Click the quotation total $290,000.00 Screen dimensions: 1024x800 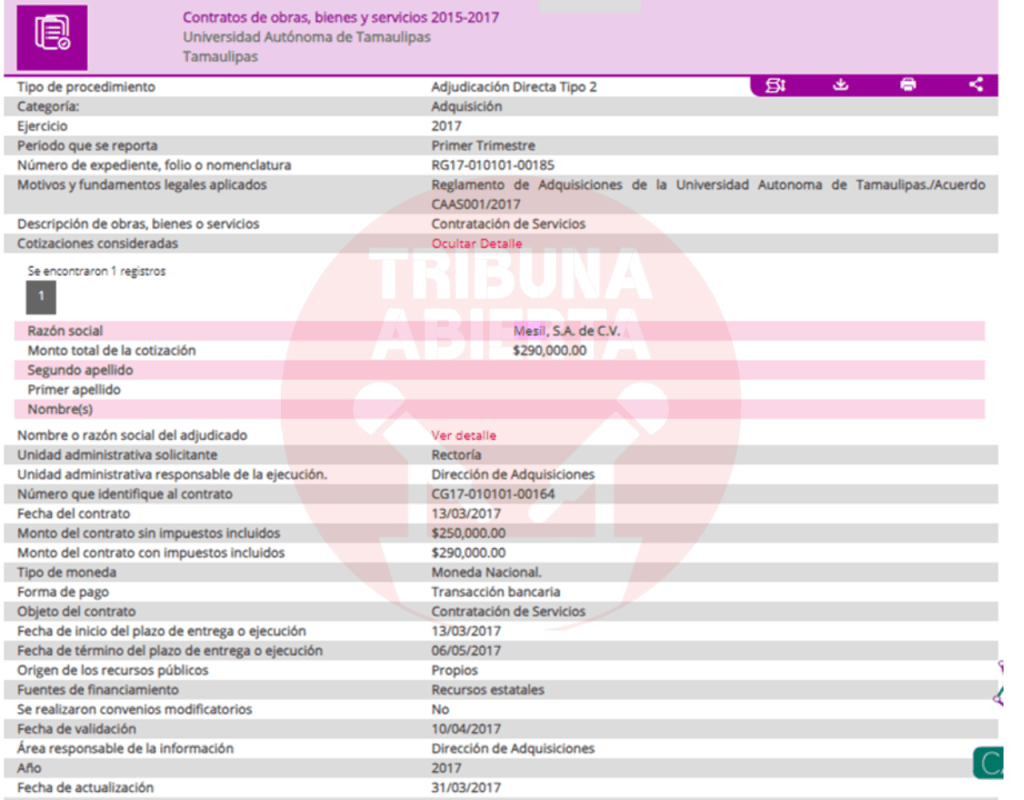[x=550, y=351]
